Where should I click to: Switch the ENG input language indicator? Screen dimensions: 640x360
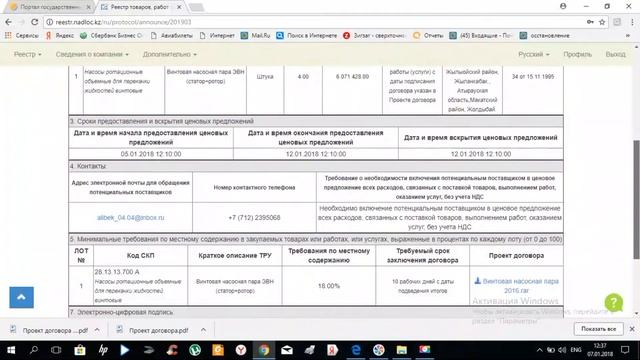(576, 350)
